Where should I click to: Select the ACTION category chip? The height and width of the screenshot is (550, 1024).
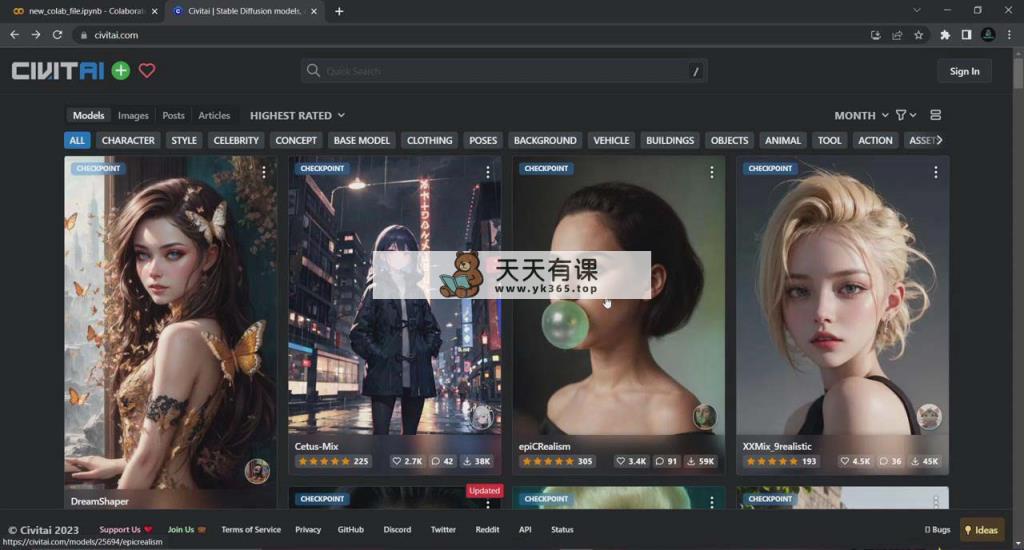(875, 140)
